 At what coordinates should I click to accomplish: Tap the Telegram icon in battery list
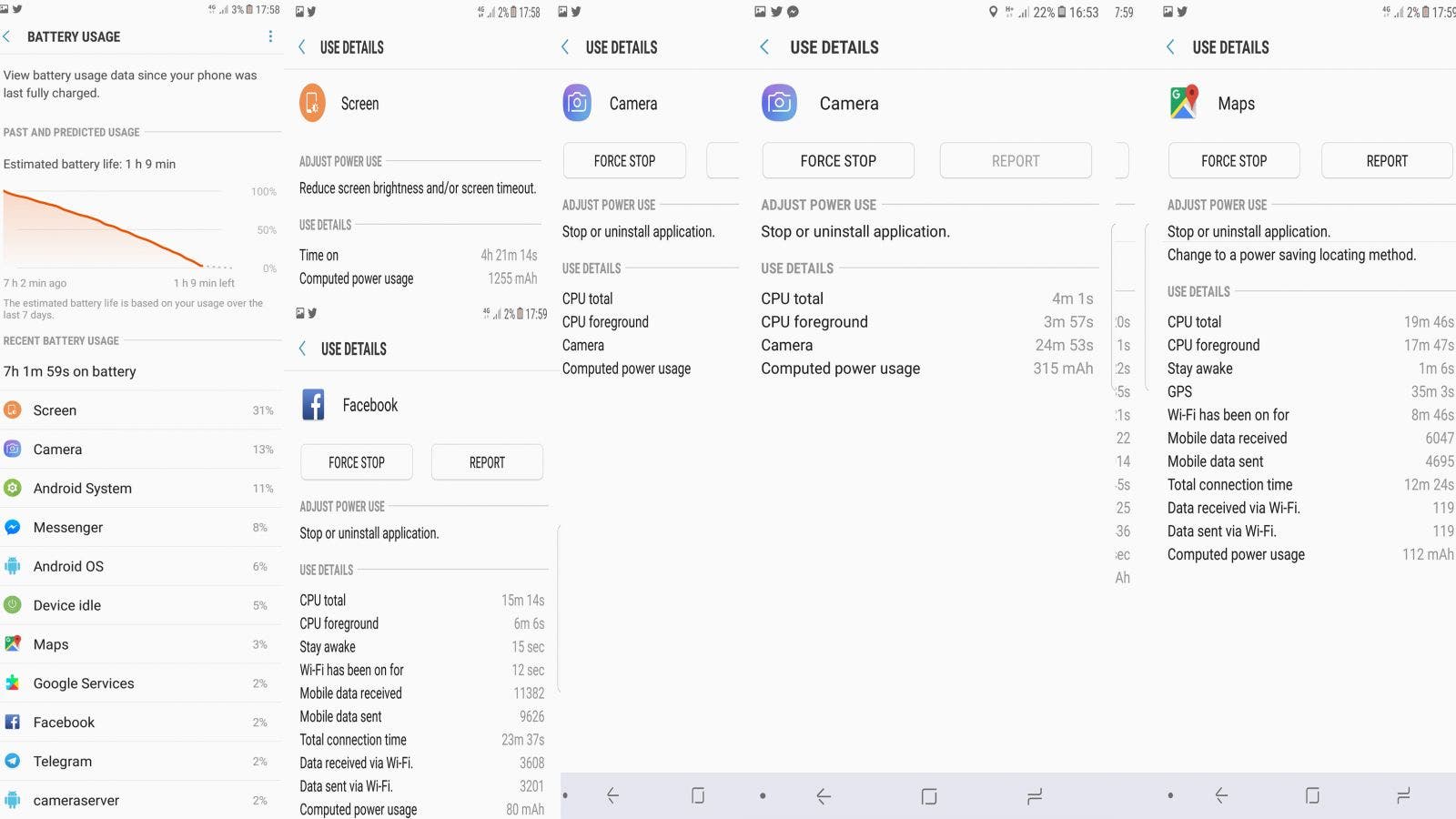(13, 762)
